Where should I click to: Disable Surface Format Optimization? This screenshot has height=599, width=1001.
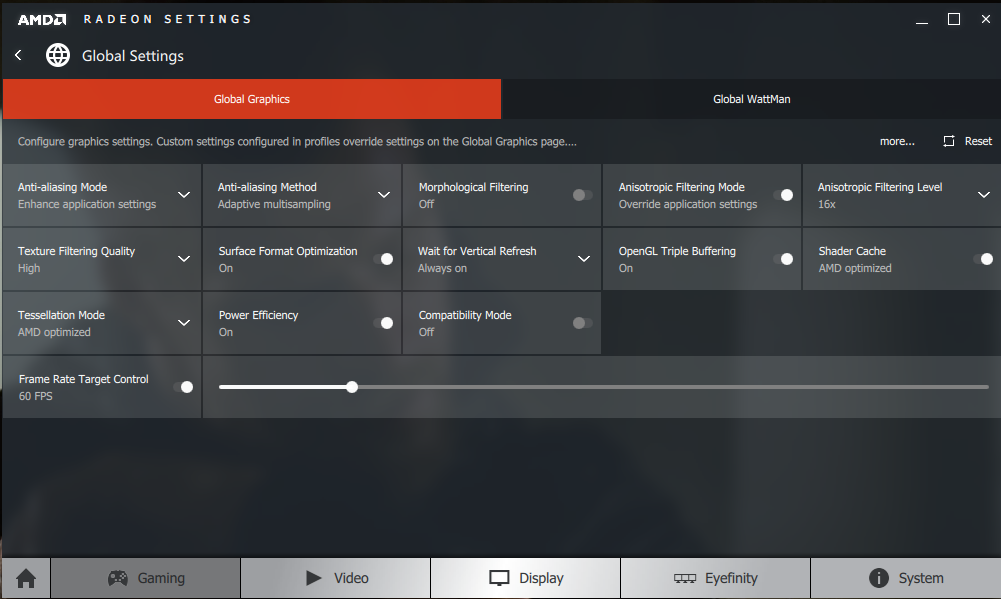pos(384,259)
